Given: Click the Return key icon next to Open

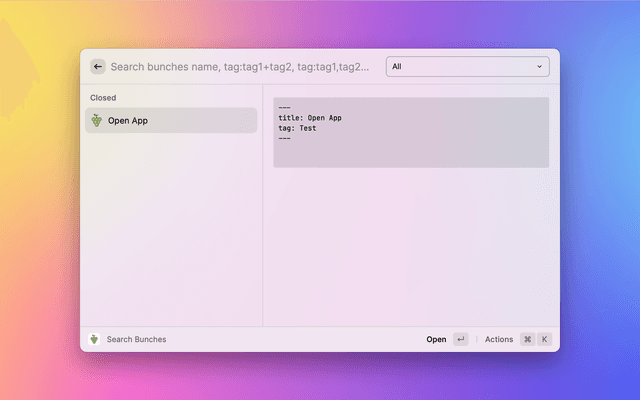Looking at the screenshot, I should click(460, 339).
